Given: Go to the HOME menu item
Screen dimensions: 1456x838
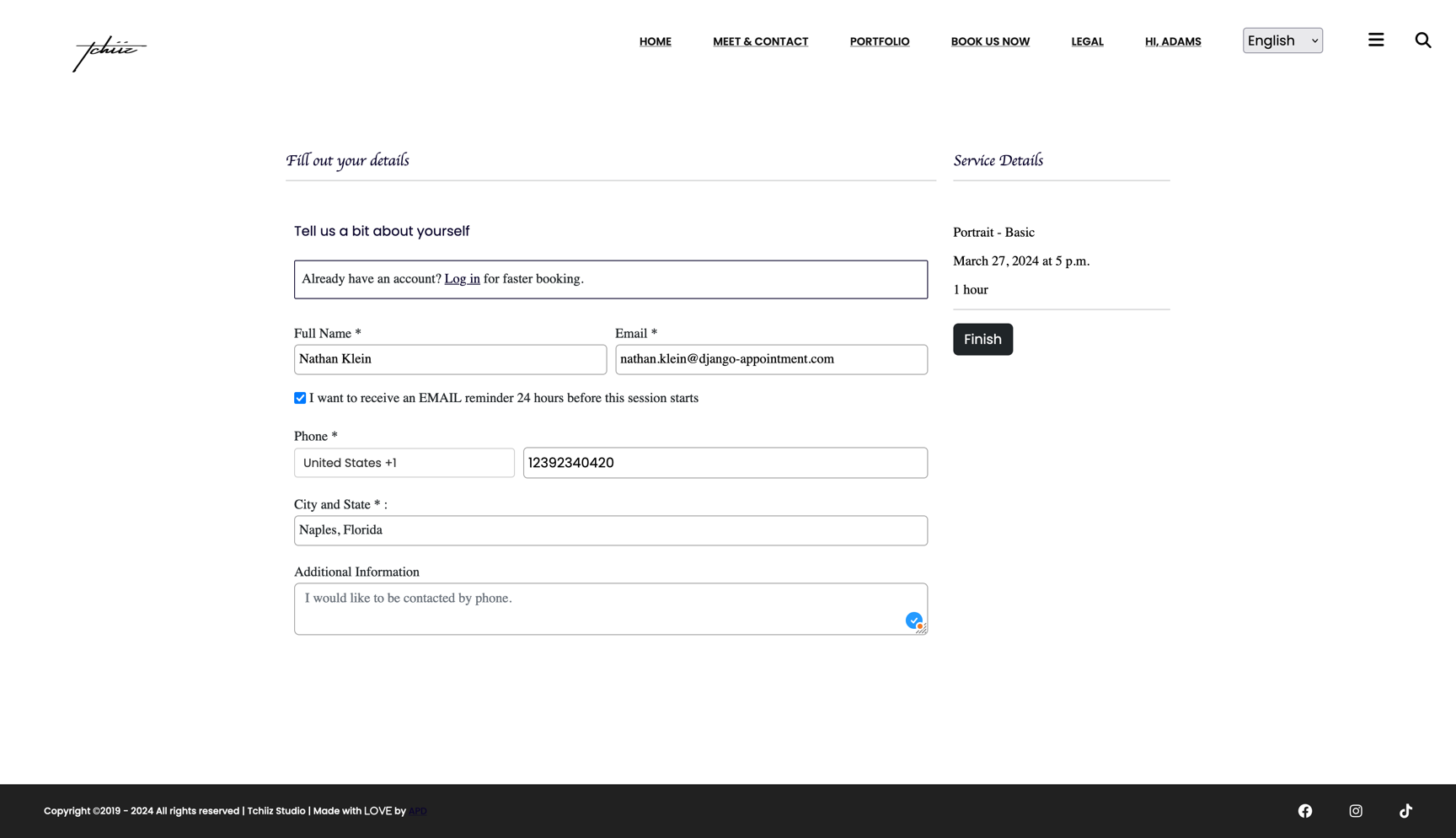Looking at the screenshot, I should [656, 41].
